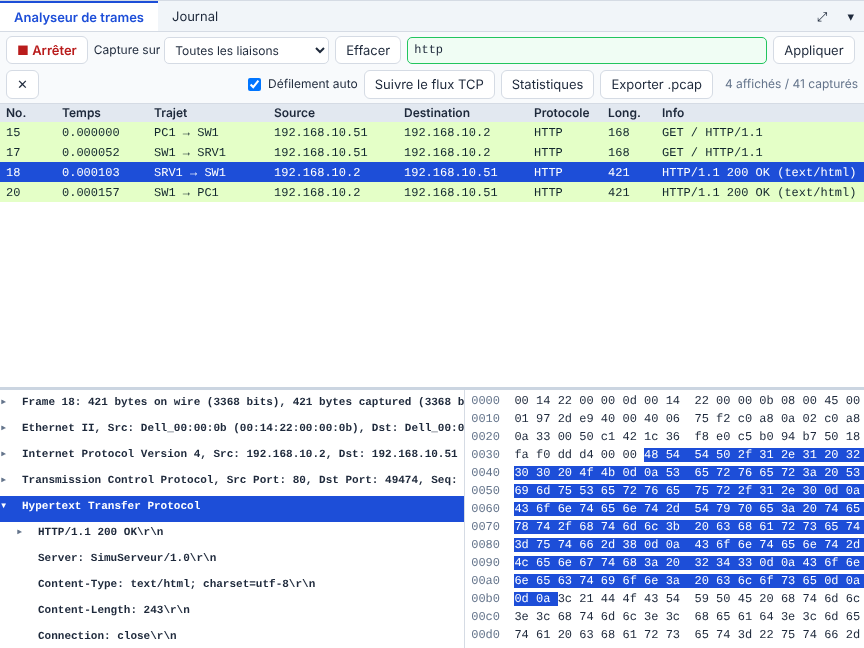This screenshot has height=648, width=864.
Task: Click hex offset 00b0 row label
Action: point(485,598)
